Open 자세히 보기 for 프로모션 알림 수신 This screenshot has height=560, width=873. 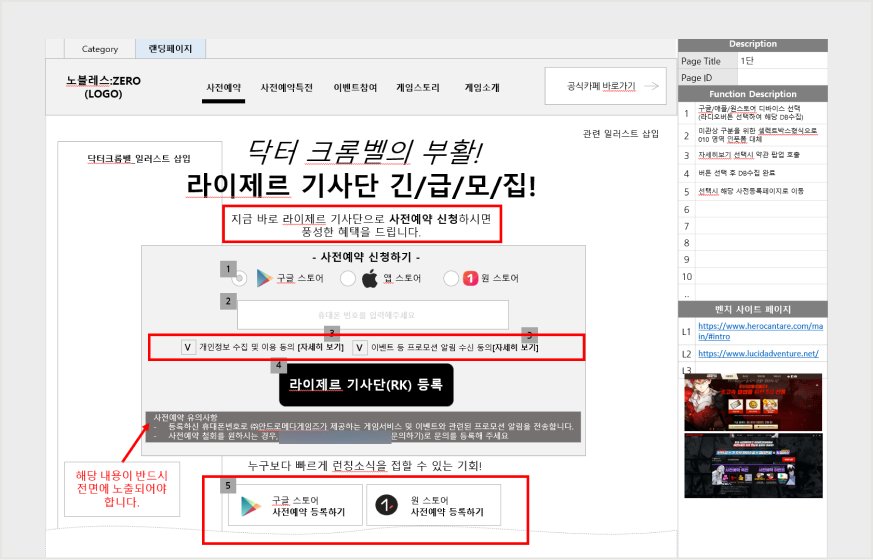coord(515,347)
